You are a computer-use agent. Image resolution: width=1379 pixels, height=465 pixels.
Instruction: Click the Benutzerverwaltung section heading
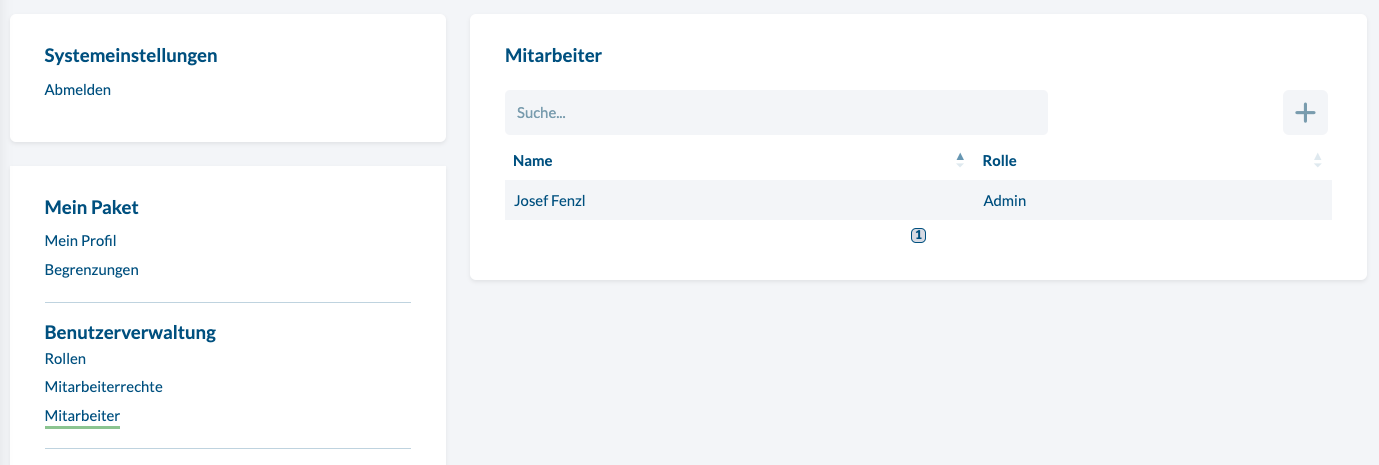point(131,332)
